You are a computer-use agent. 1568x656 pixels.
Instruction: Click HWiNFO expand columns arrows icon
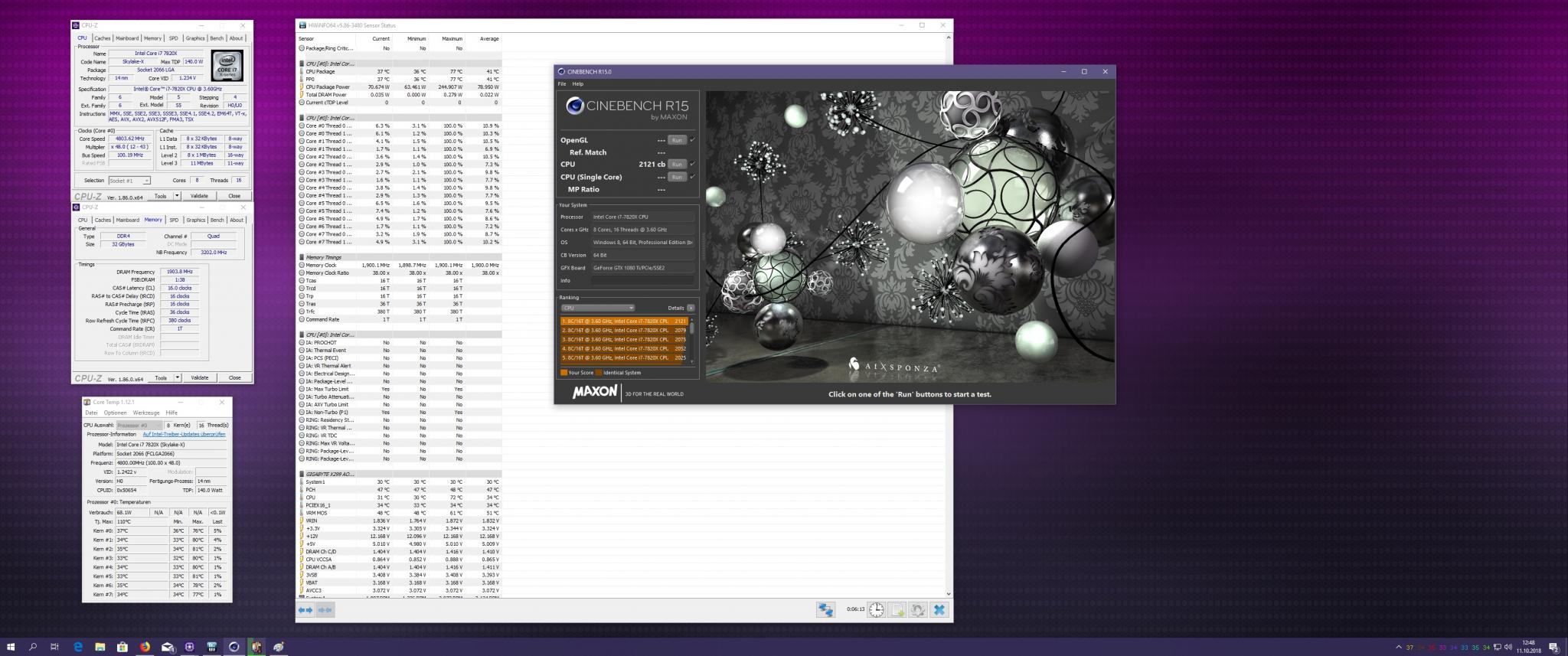(305, 609)
